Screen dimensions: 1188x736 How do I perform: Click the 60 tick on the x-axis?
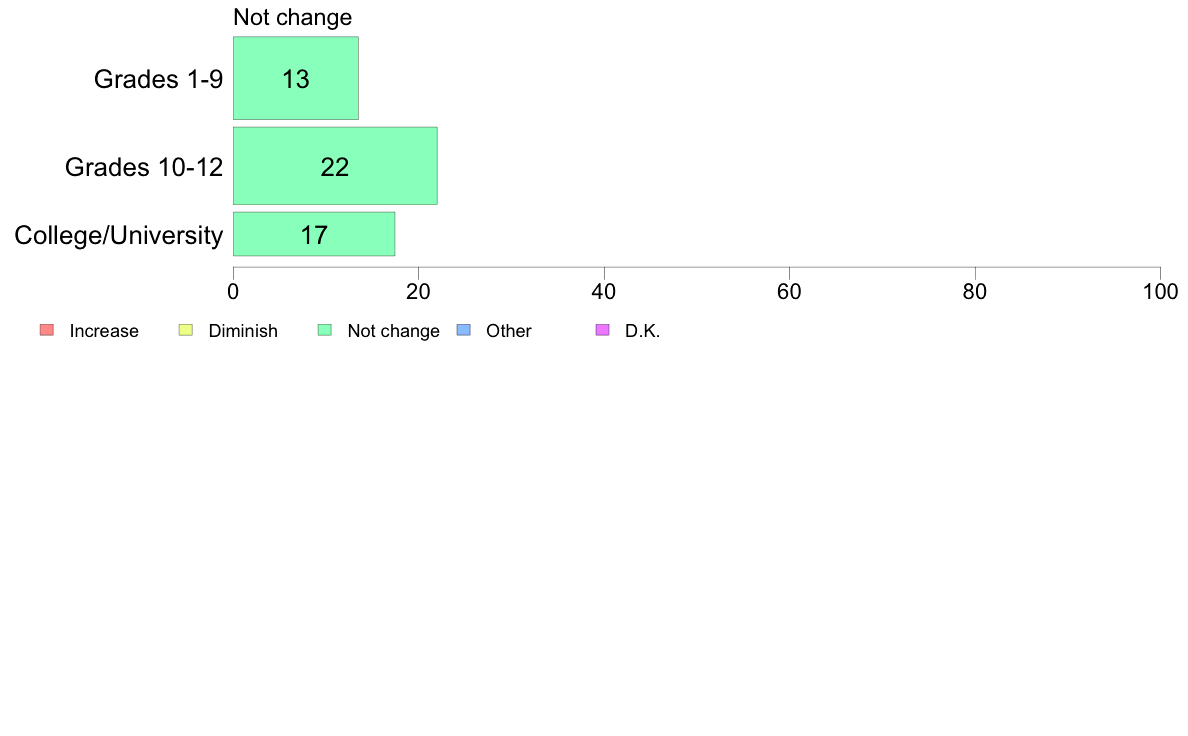pyautogui.click(x=789, y=292)
